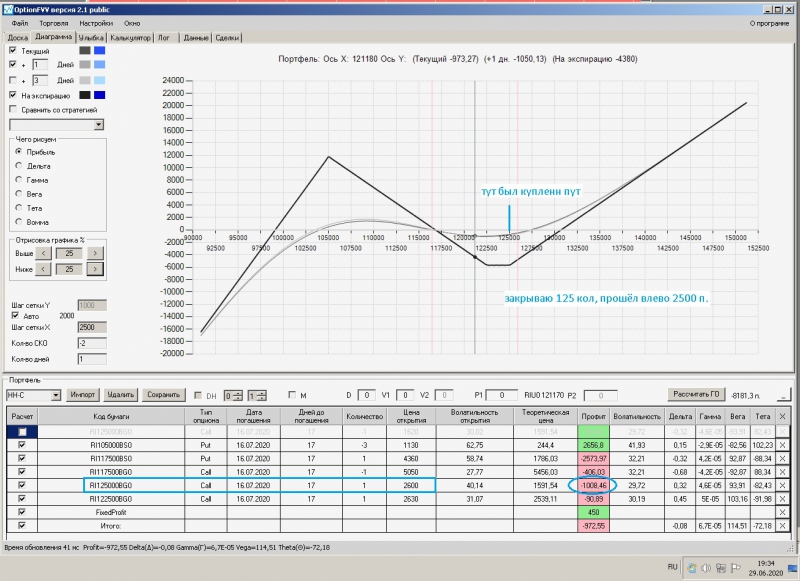Toggle the Авто grid step checkbox

click(15, 316)
